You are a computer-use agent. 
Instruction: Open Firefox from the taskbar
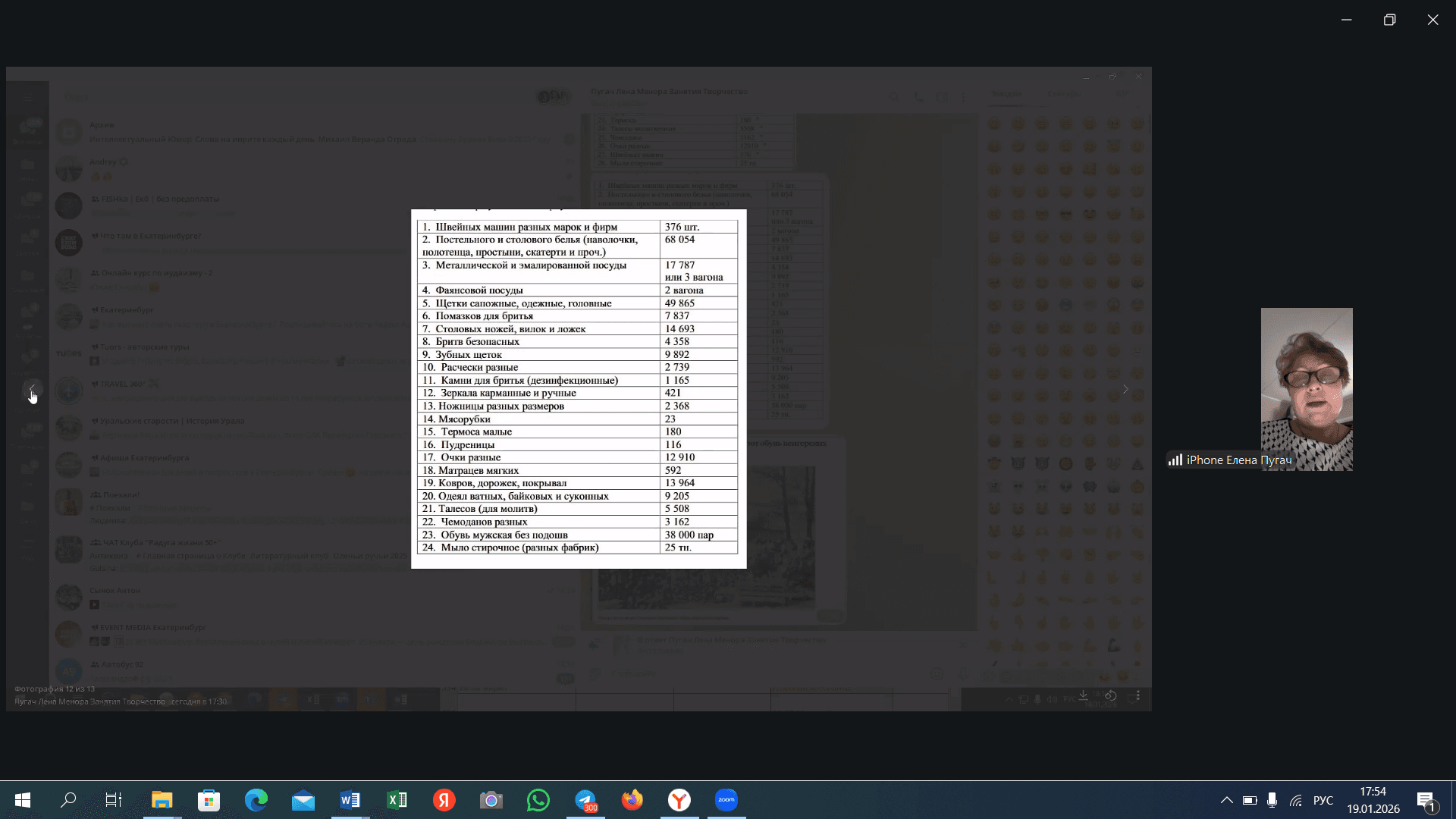click(632, 800)
